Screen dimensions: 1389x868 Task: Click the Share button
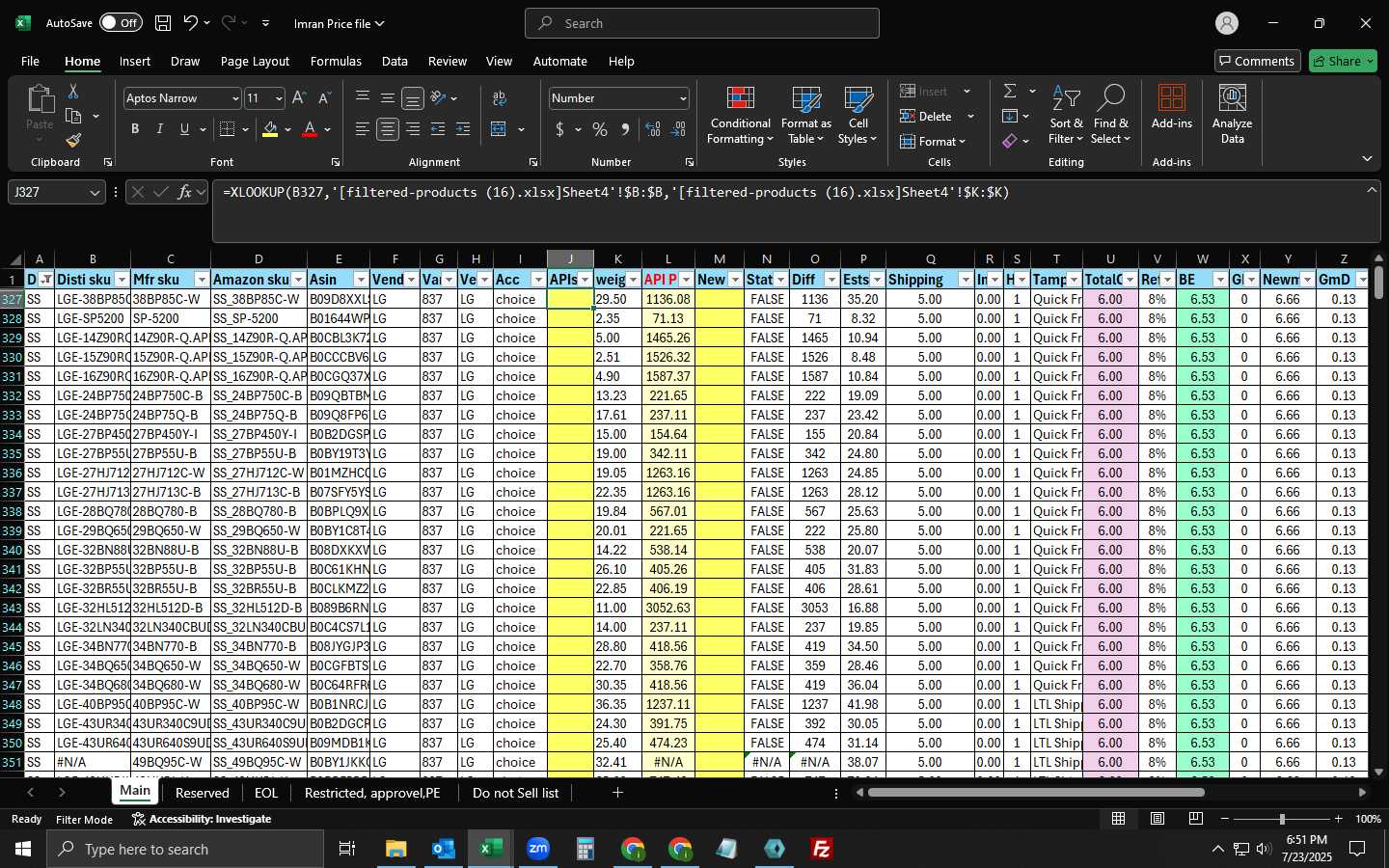pos(1343,61)
